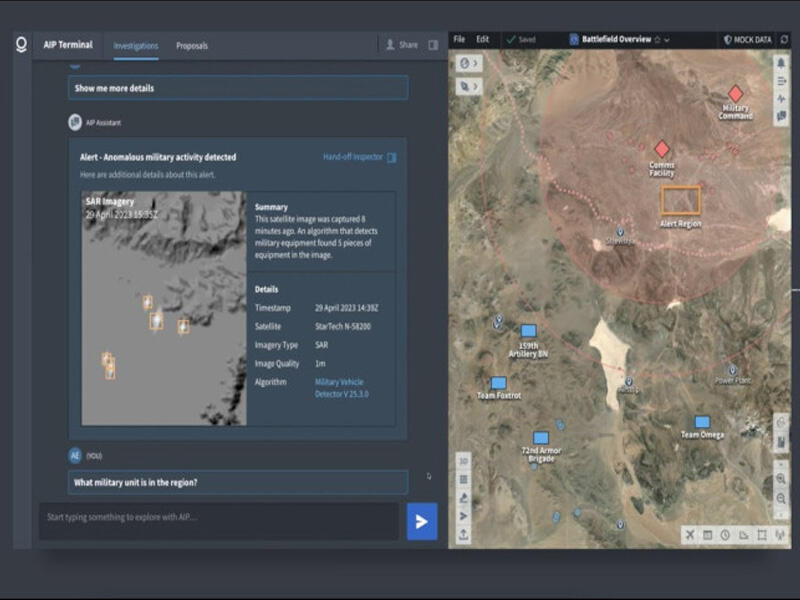
Task: Open the File menu
Action: pyautogui.click(x=459, y=40)
